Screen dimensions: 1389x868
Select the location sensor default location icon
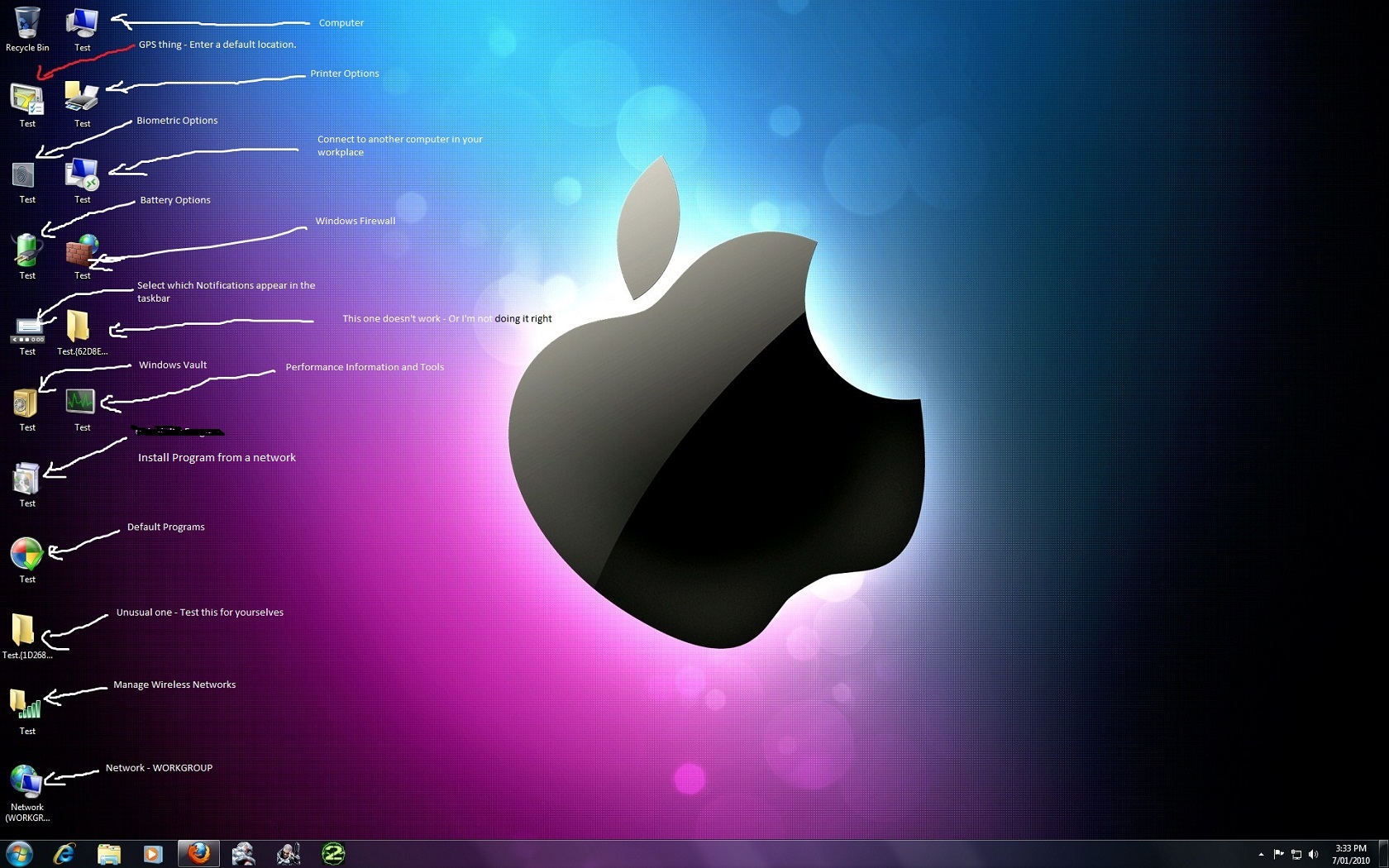click(27, 104)
